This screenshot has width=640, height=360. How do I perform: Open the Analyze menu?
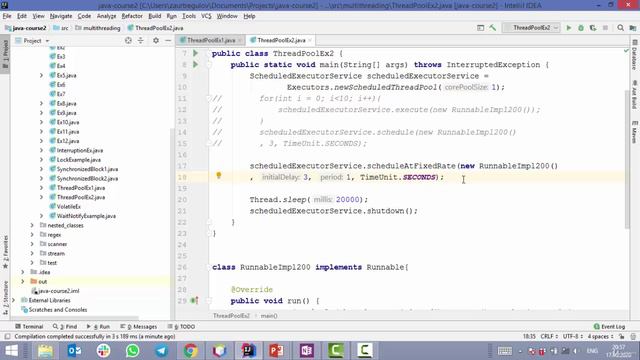106,16
